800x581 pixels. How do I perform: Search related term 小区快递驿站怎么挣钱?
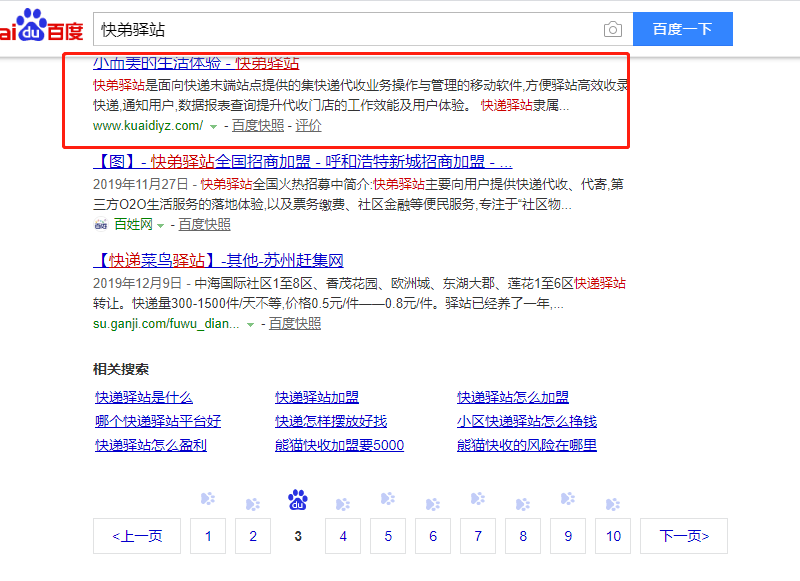[527, 421]
